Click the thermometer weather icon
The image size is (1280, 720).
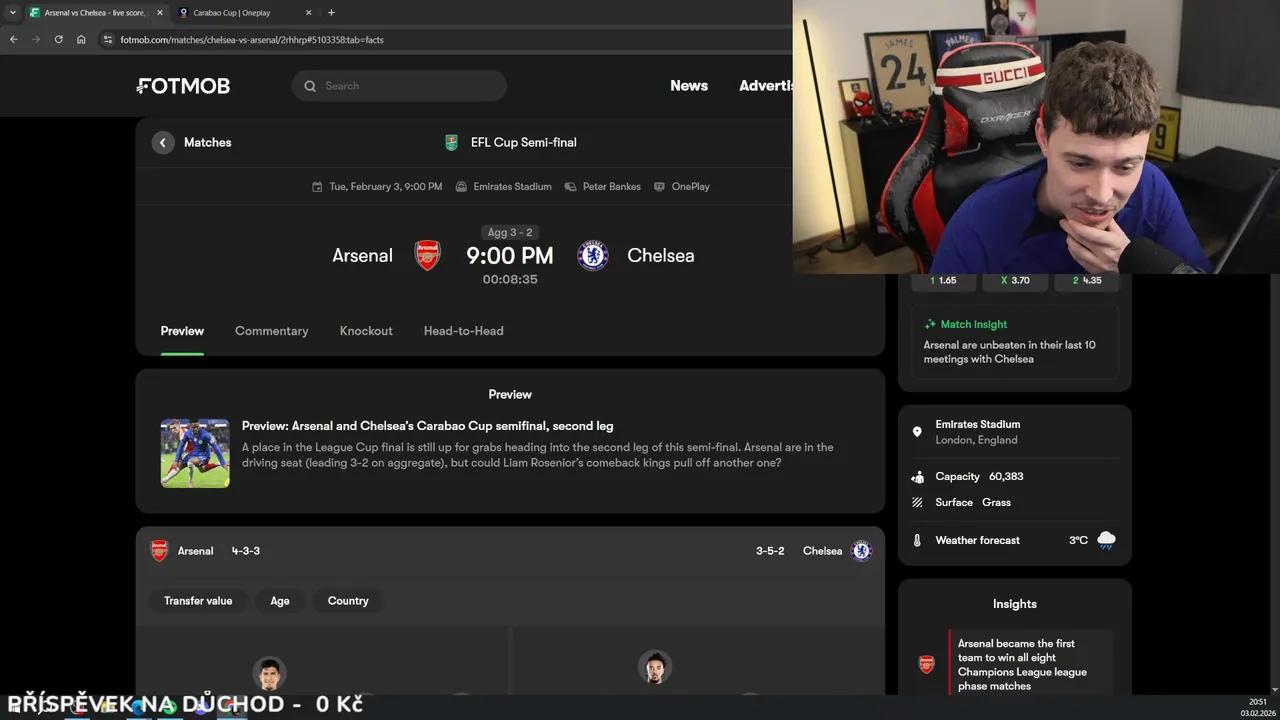pos(917,541)
